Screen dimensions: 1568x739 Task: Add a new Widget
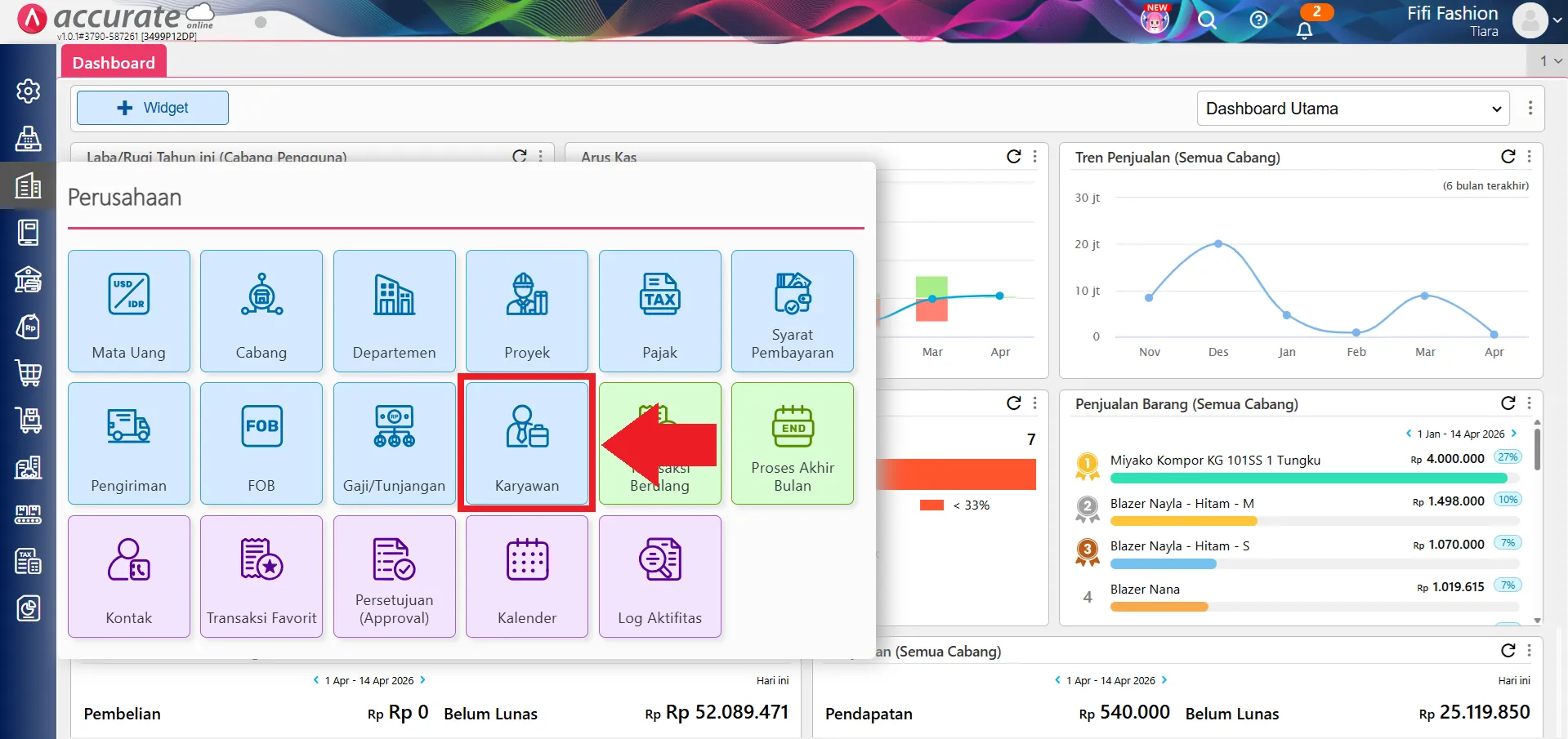pyautogui.click(x=153, y=108)
